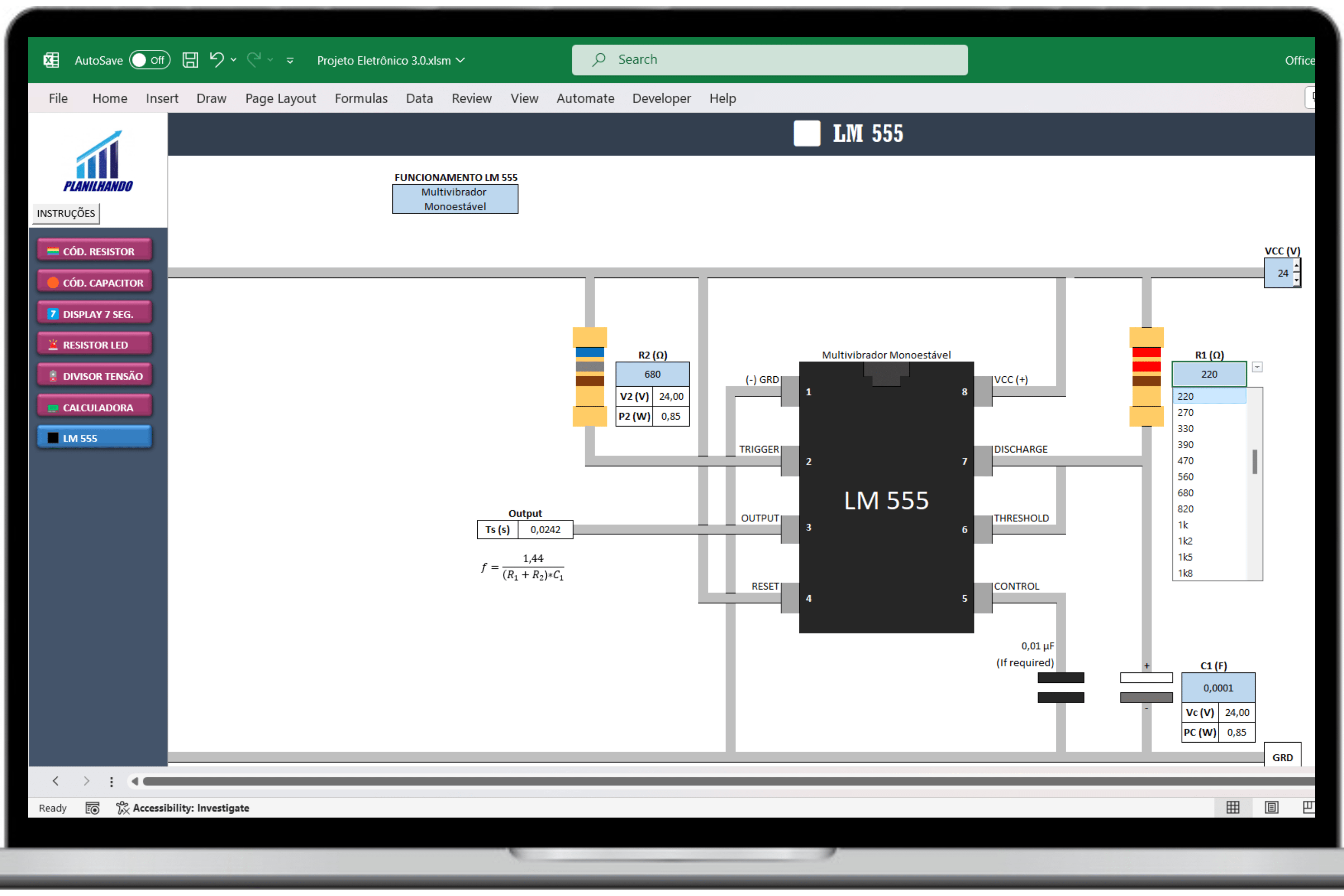Open the Developer tab
Viewport: 1344px width, 896px height.
click(x=661, y=98)
